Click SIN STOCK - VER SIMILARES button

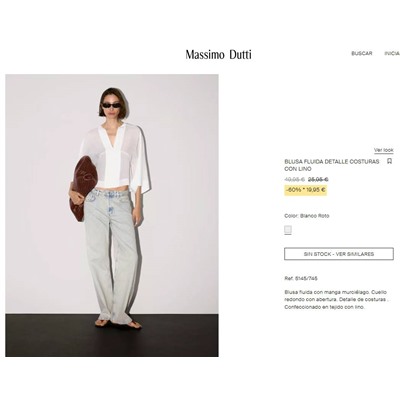point(339,254)
